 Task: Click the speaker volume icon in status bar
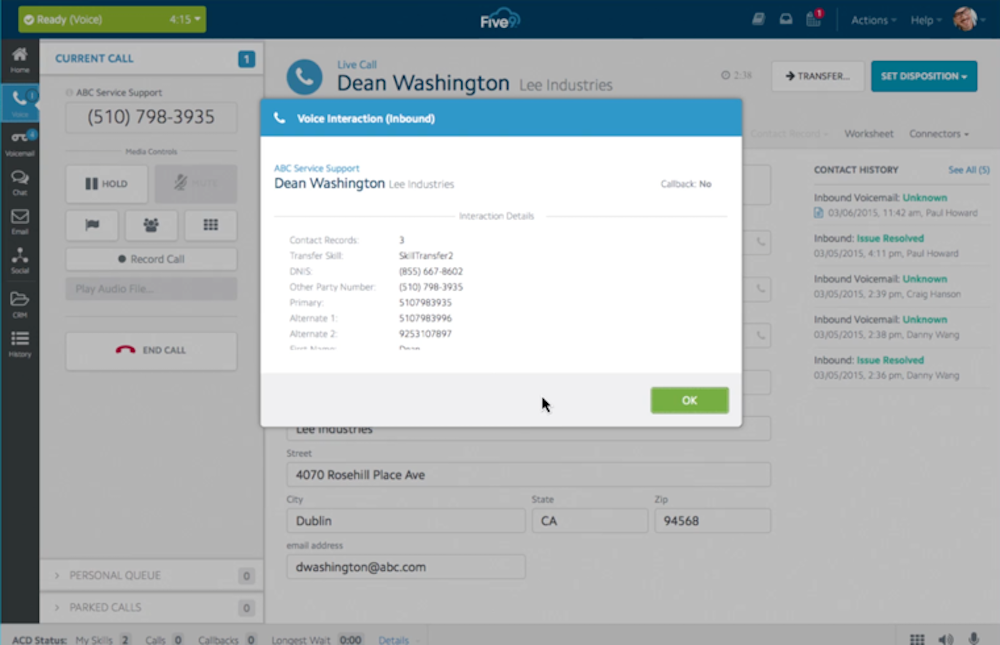click(x=946, y=639)
